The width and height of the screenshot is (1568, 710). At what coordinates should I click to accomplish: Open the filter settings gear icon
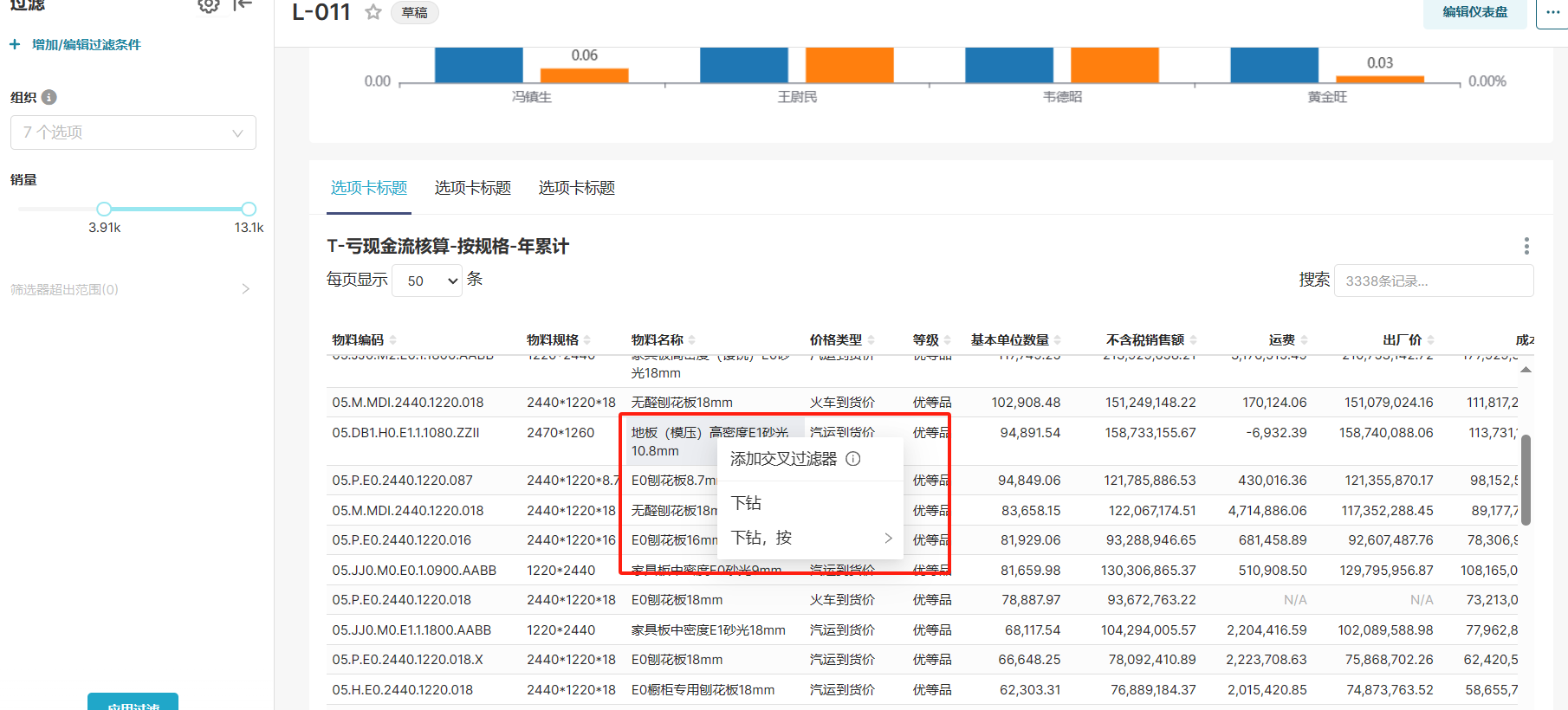pos(208,5)
